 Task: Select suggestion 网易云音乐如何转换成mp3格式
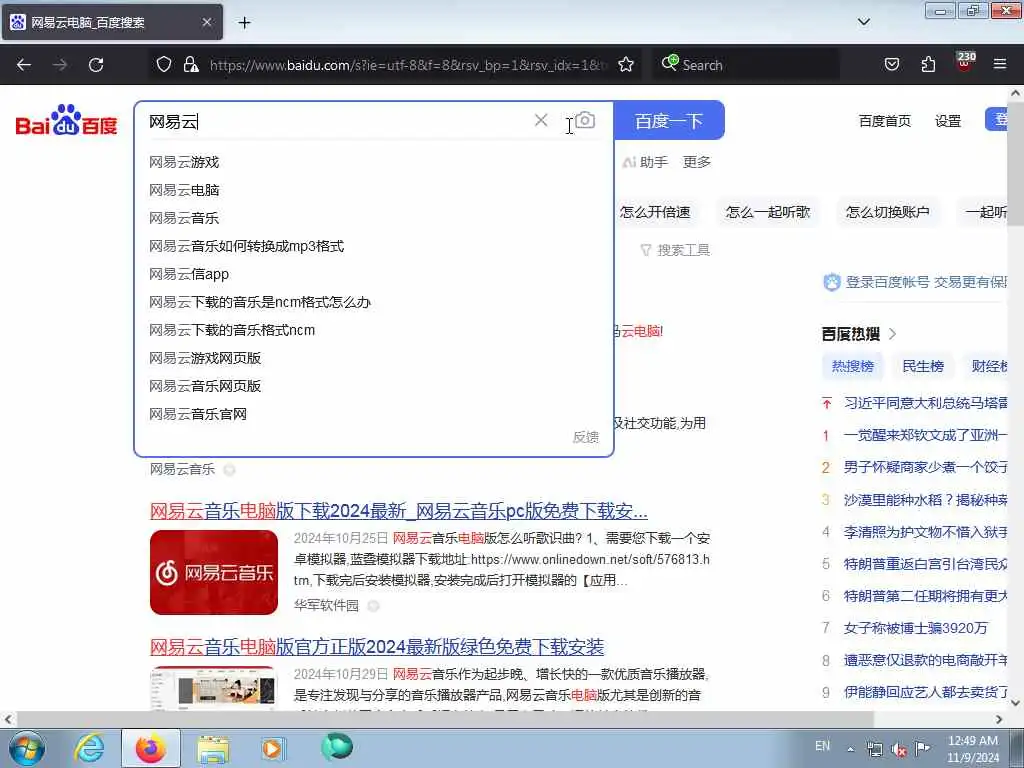coord(247,246)
